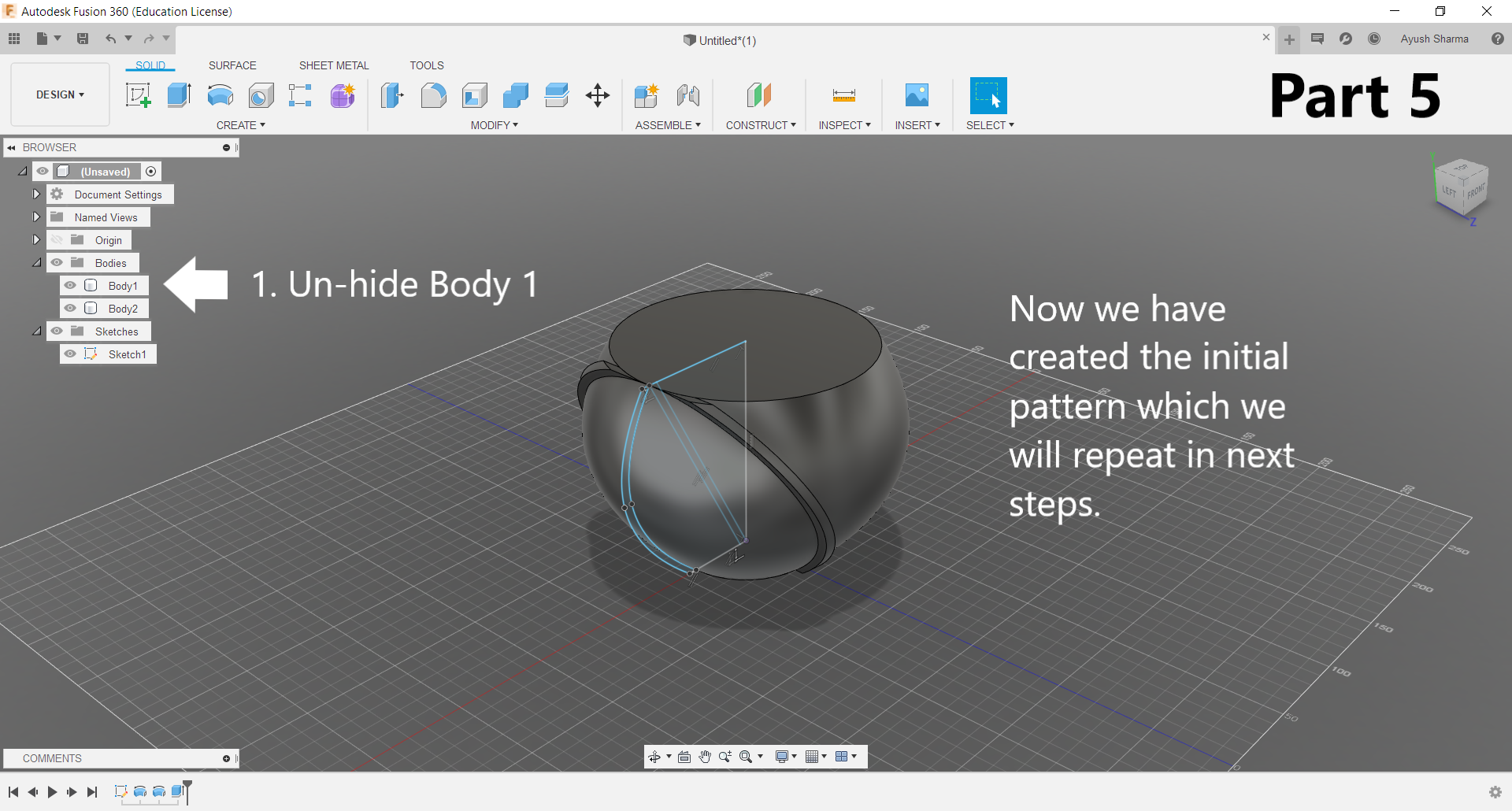
Task: Select the Press Pull tool
Action: [392, 95]
